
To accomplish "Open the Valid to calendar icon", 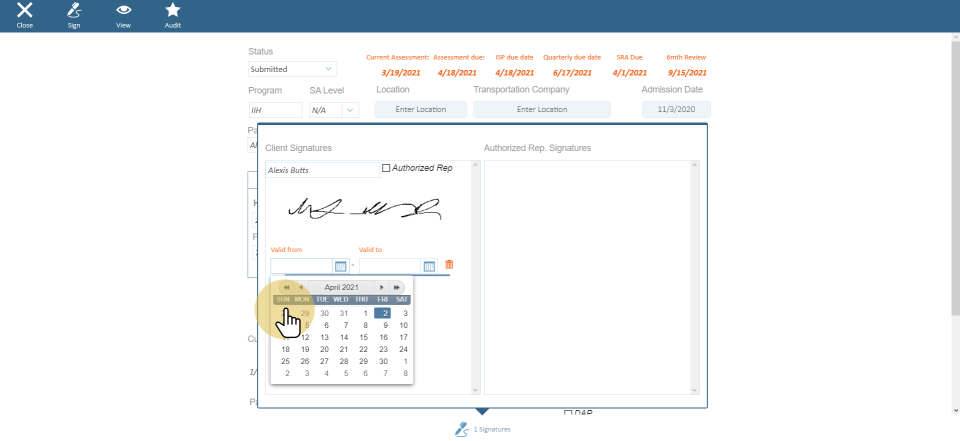I will (x=429, y=266).
